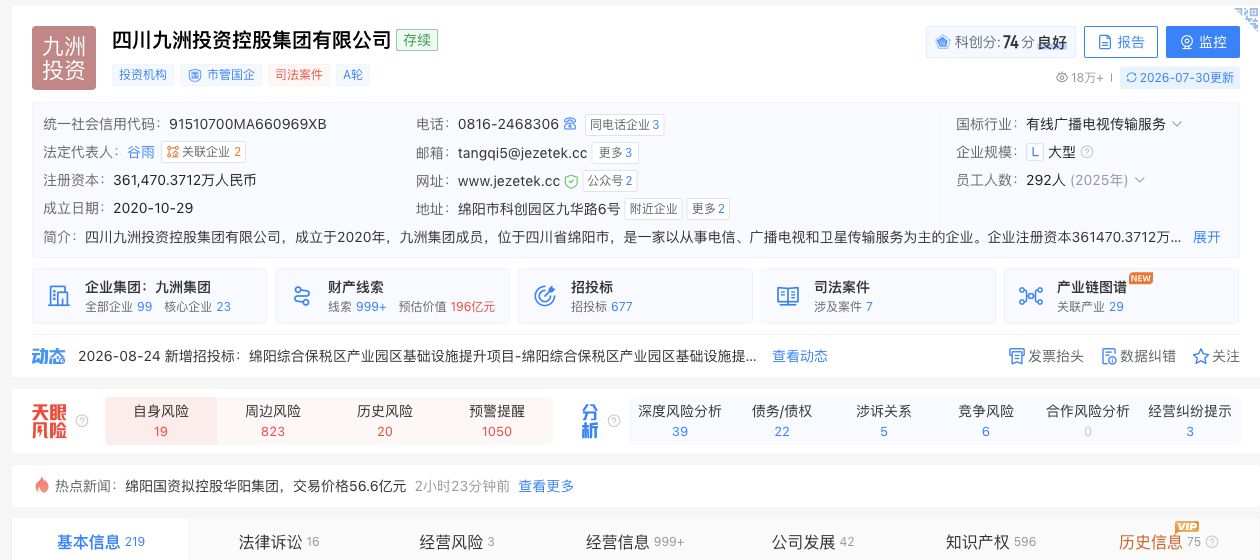Click the 司法案件 card icon
The image size is (1260, 560).
click(788, 296)
